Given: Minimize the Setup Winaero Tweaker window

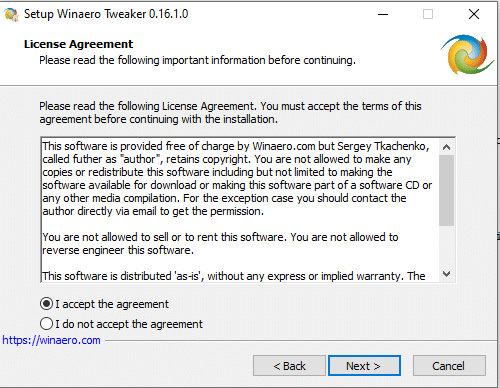Looking at the screenshot, I should tap(383, 14).
